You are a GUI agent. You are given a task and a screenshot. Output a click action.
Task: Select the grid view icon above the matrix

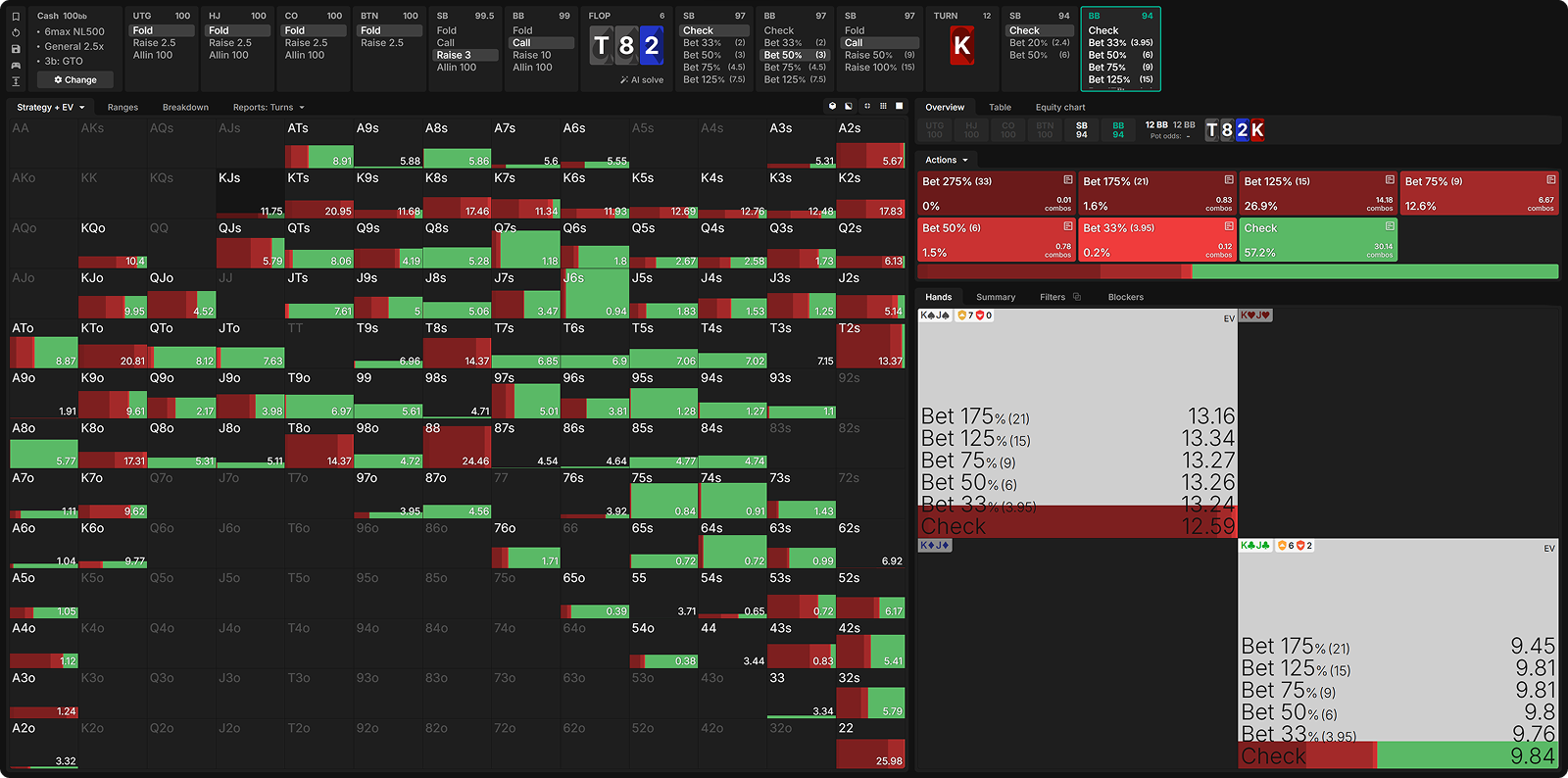[883, 106]
